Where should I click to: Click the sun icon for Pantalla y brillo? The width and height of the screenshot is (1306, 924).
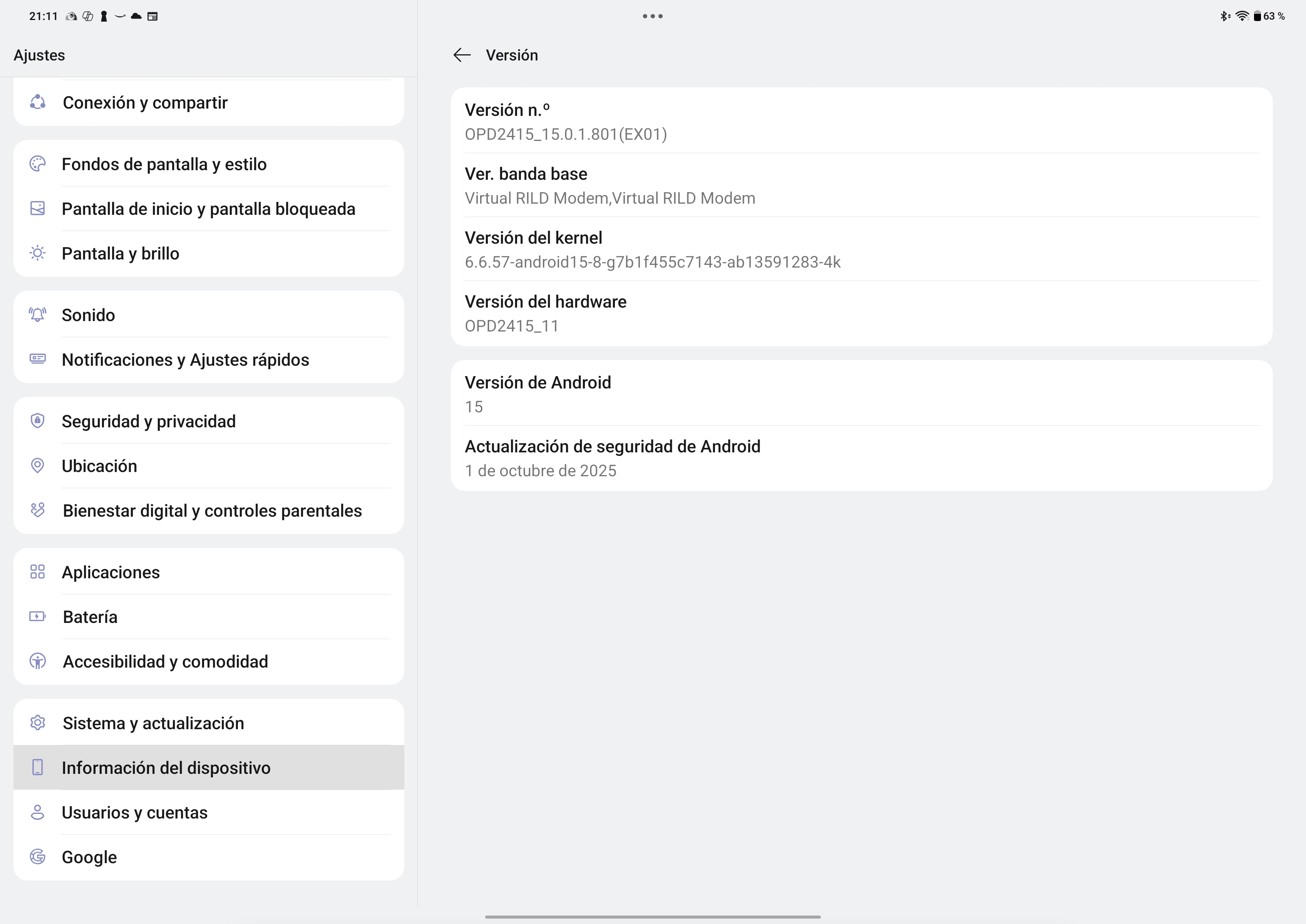pyautogui.click(x=38, y=253)
